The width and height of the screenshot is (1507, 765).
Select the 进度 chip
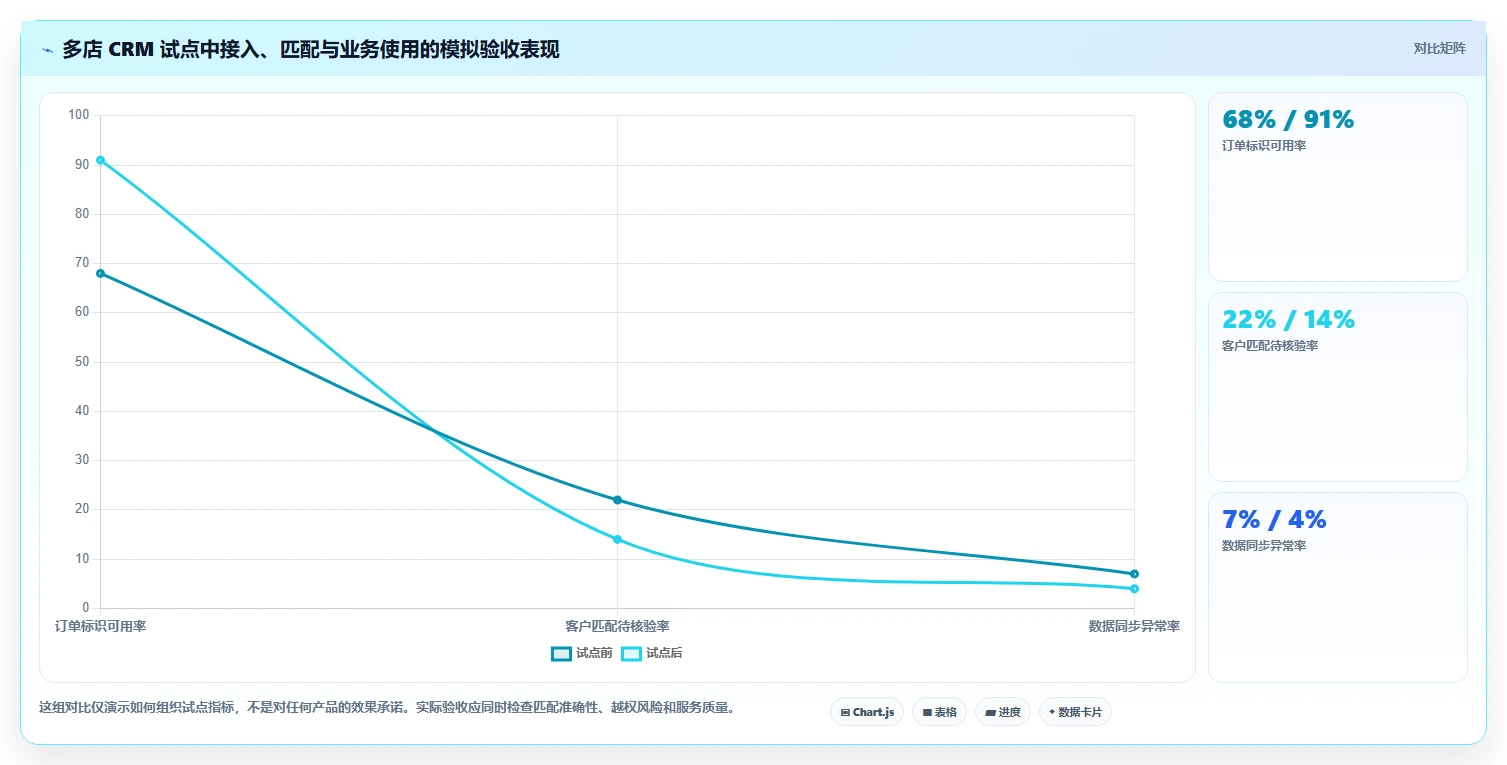[1003, 712]
